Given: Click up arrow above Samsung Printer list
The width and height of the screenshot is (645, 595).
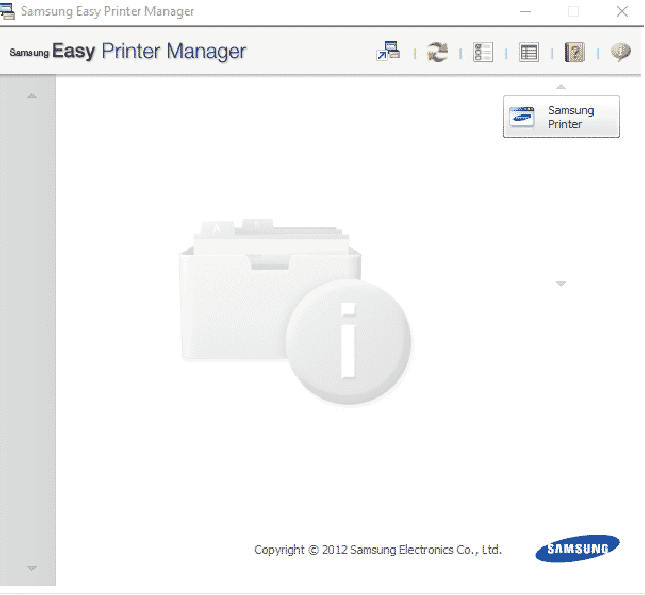Looking at the screenshot, I should coord(561,87).
